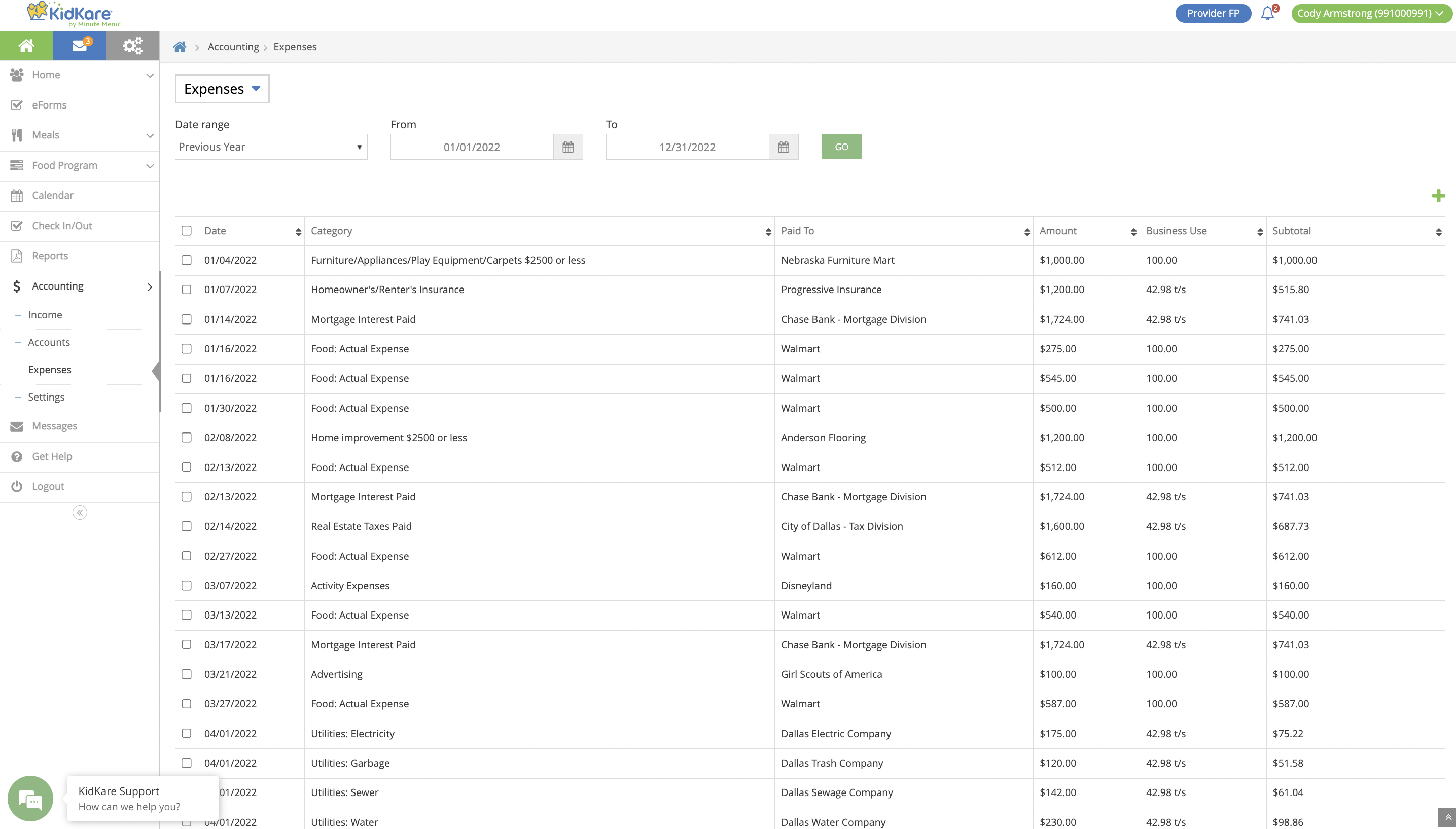Open the Accounting breadcrumb link
The width and height of the screenshot is (1456, 829).
[233, 46]
